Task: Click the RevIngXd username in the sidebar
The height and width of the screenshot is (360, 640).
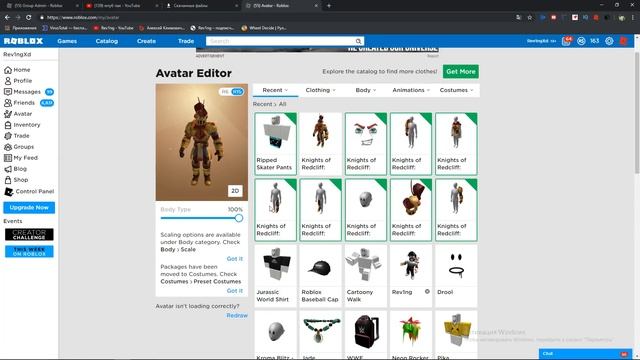Action: (17, 54)
